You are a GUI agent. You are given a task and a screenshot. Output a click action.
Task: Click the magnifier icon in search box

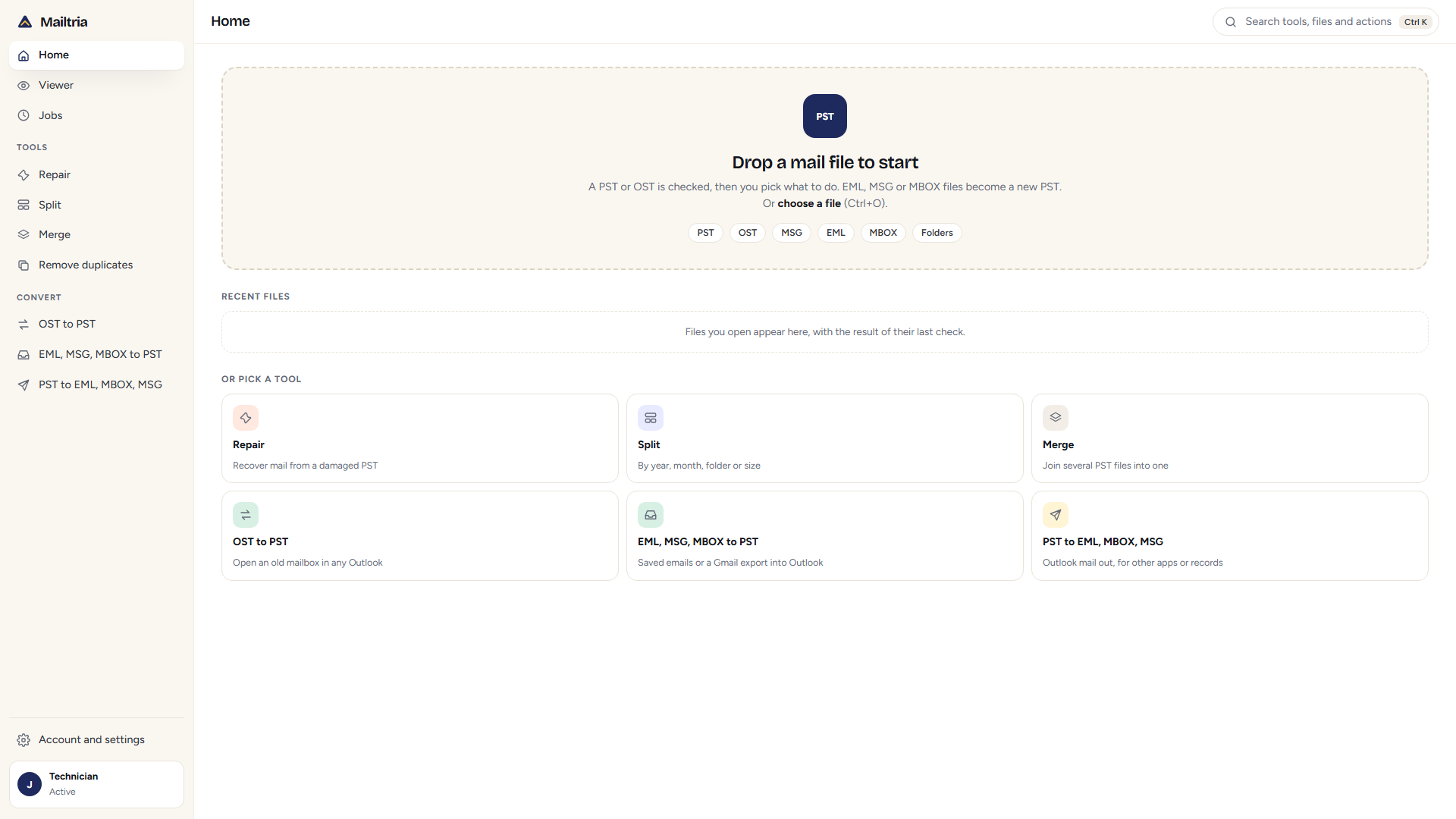pos(1231,22)
